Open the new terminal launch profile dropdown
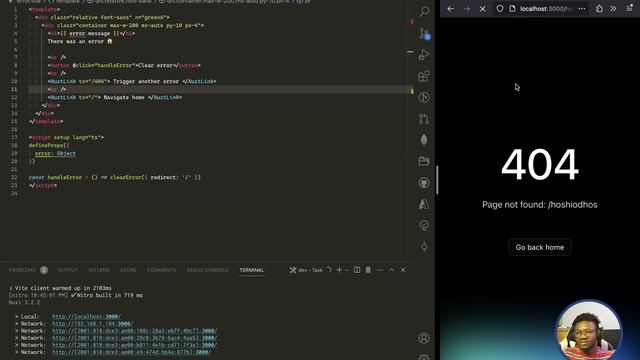 347,270
